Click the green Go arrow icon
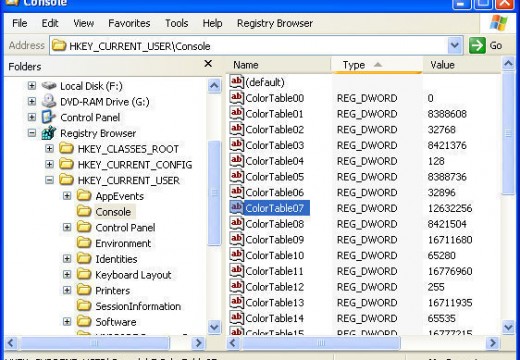 click(x=477, y=45)
